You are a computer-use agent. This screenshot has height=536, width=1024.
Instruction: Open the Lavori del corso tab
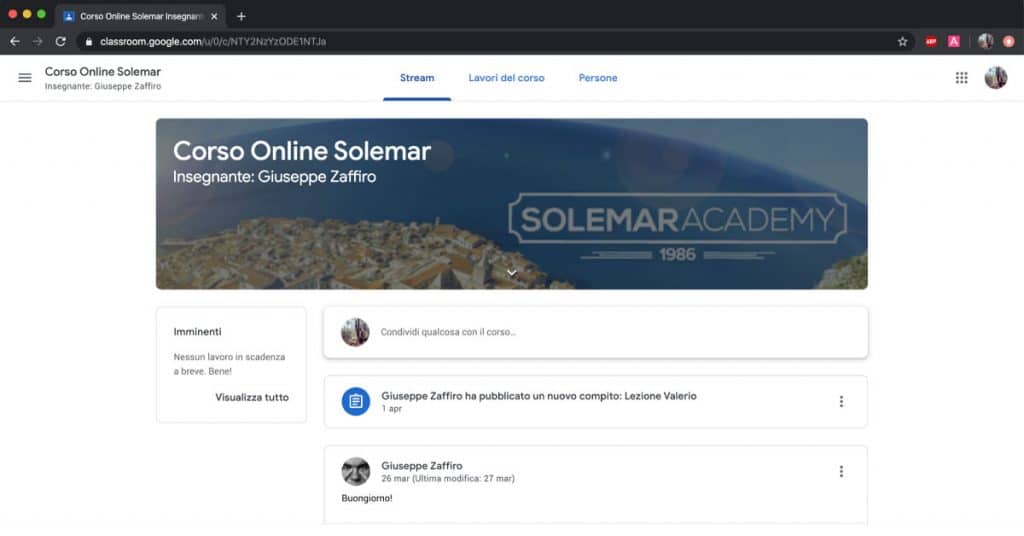[506, 78]
